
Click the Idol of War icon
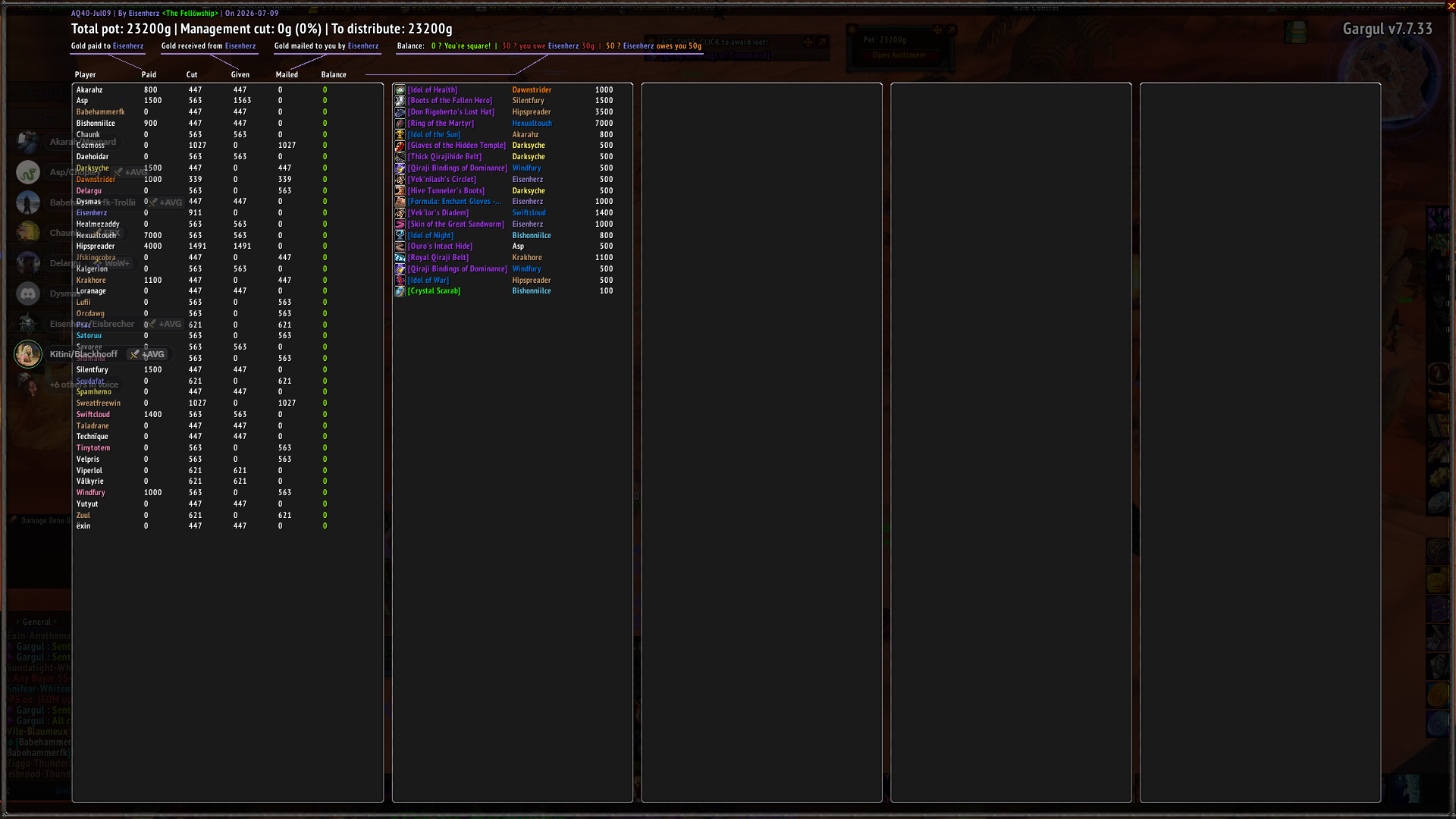tap(400, 281)
